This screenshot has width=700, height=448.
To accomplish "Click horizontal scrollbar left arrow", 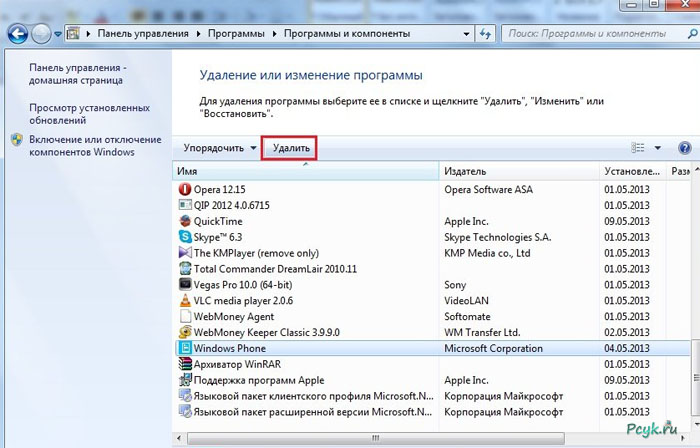I will coord(179,438).
